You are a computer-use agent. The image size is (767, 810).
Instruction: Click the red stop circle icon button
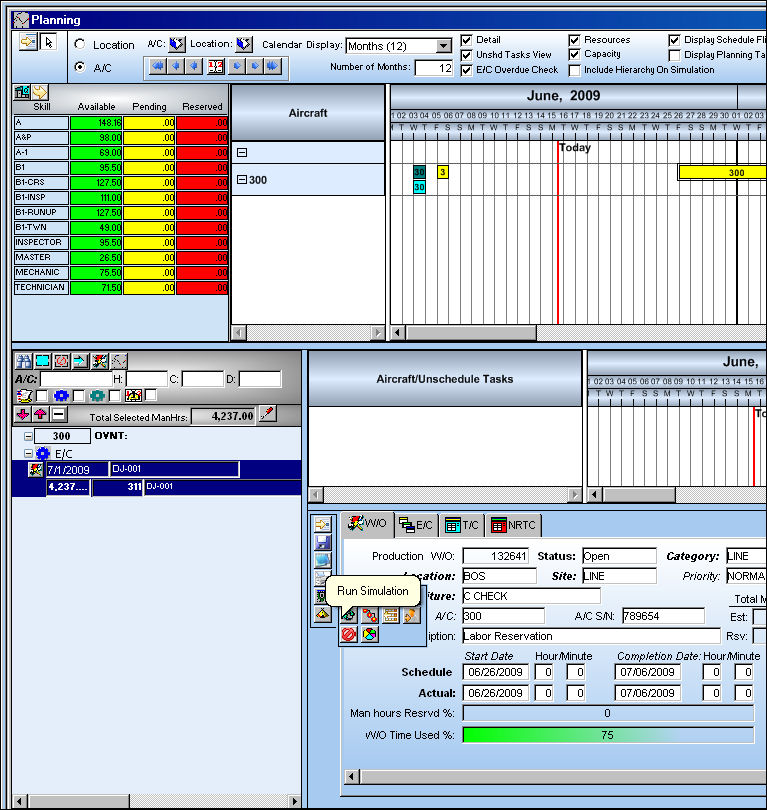tap(349, 634)
